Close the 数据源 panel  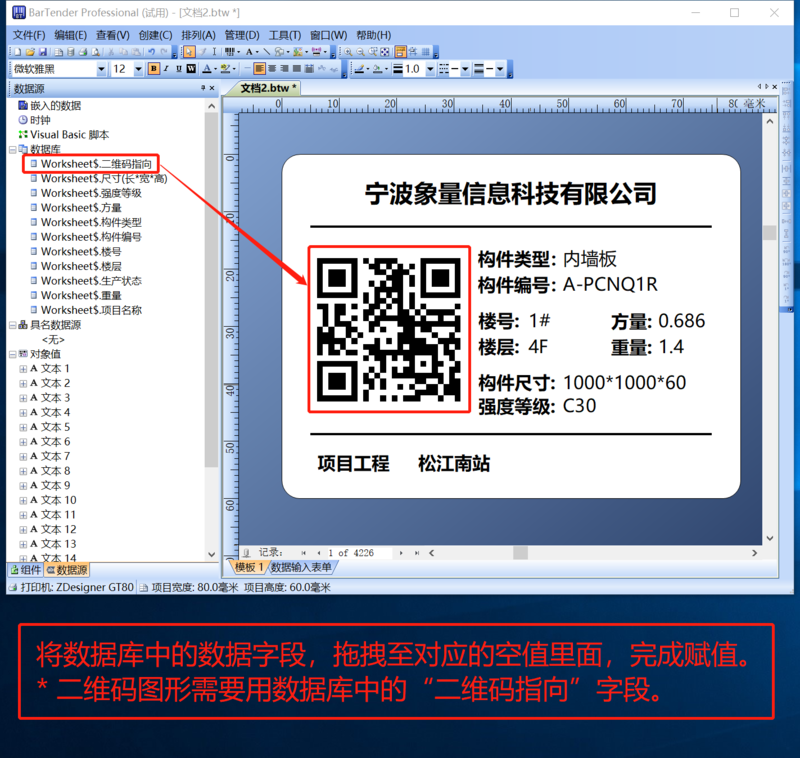pyautogui.click(x=212, y=88)
